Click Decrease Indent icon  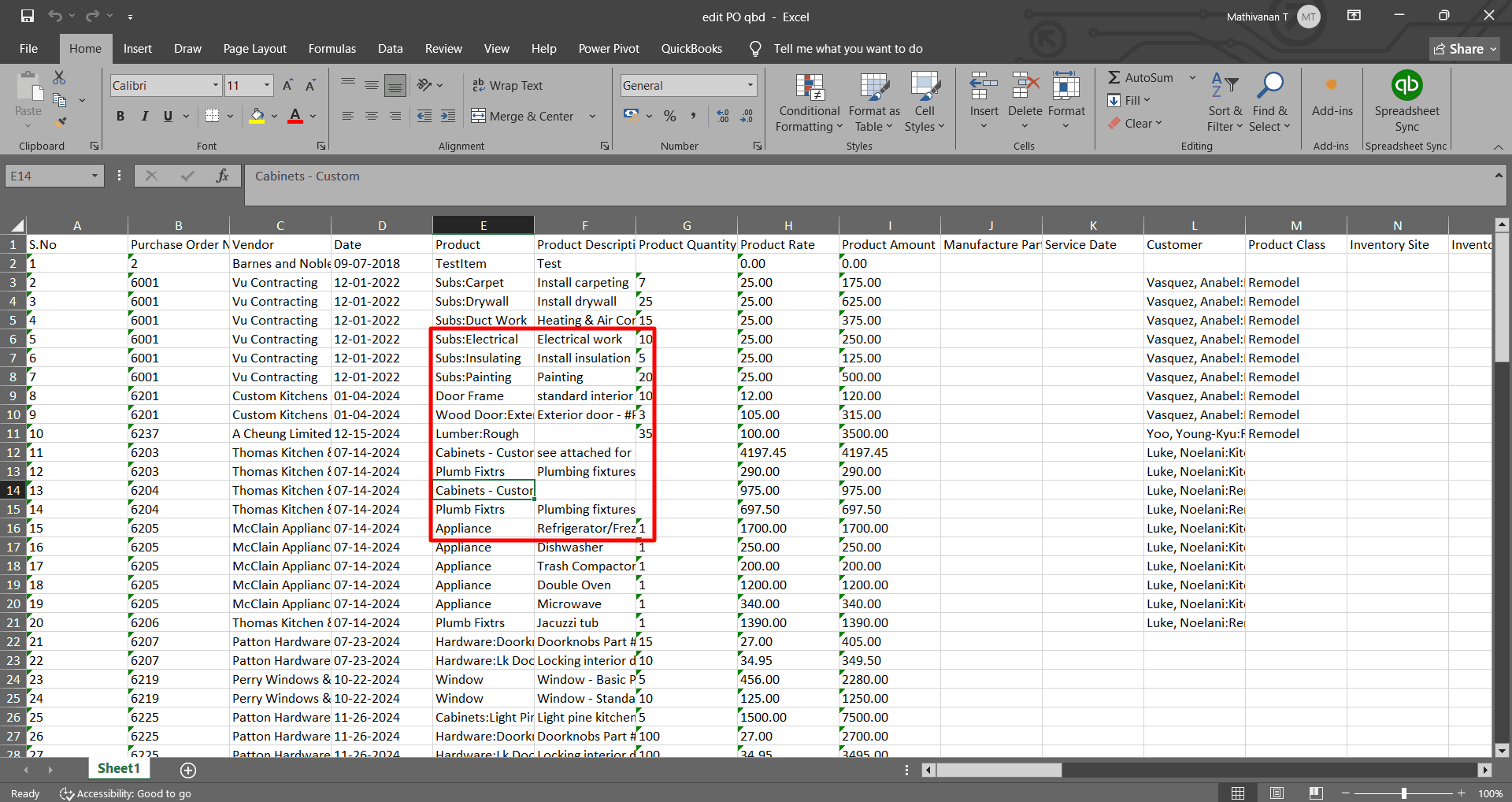[424, 116]
